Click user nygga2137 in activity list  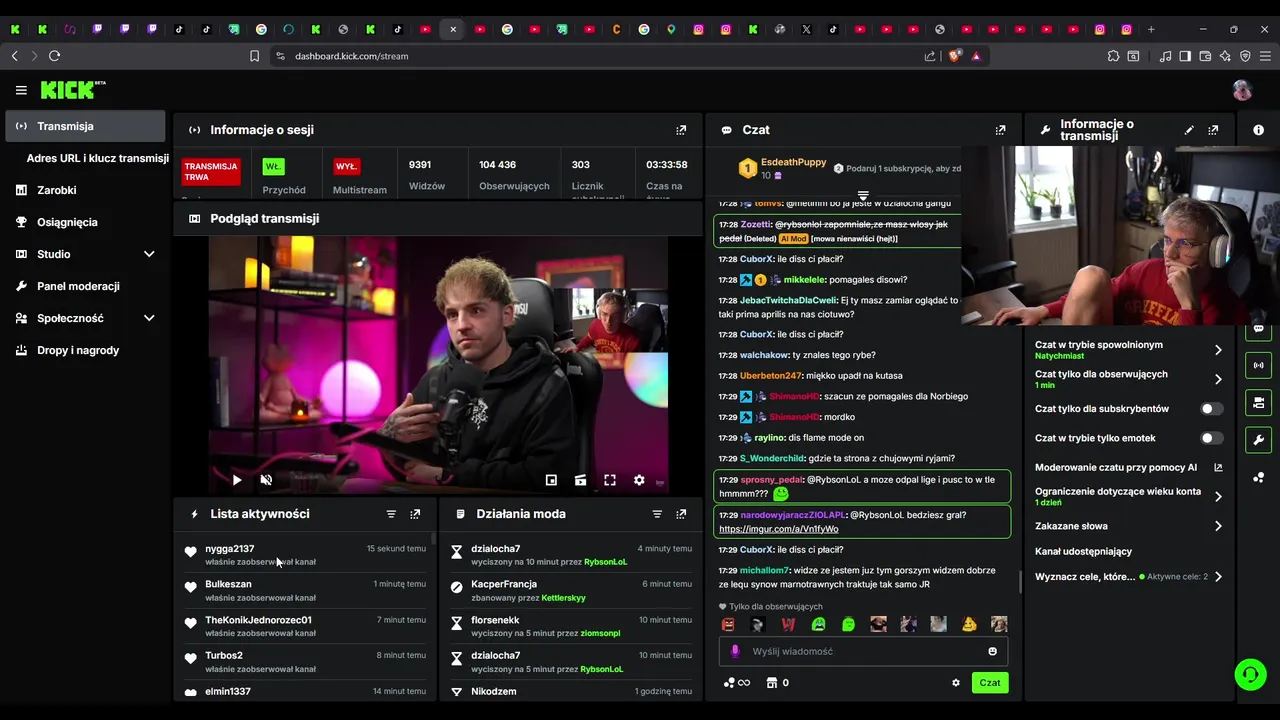click(230, 549)
